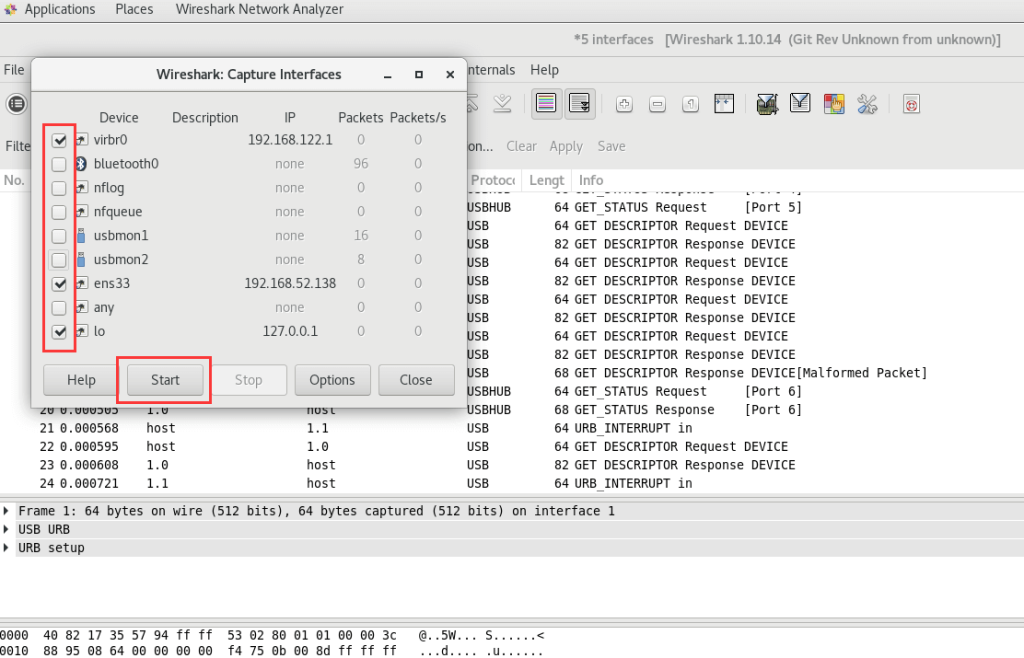Click IP address 192.168.52.138

click(290, 283)
